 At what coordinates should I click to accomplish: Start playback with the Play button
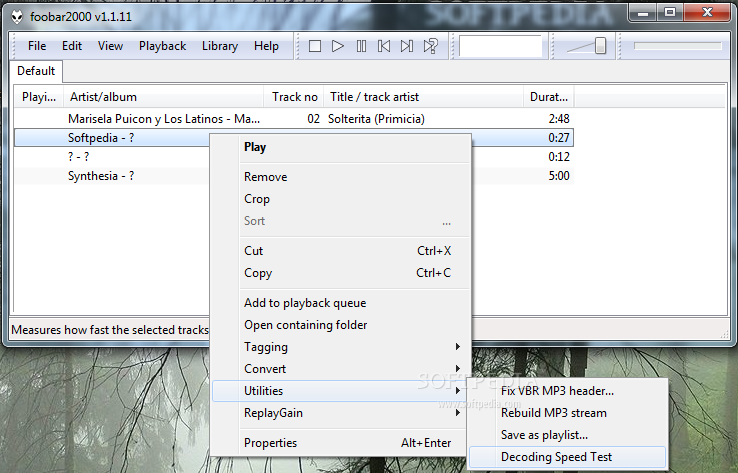tap(337, 46)
